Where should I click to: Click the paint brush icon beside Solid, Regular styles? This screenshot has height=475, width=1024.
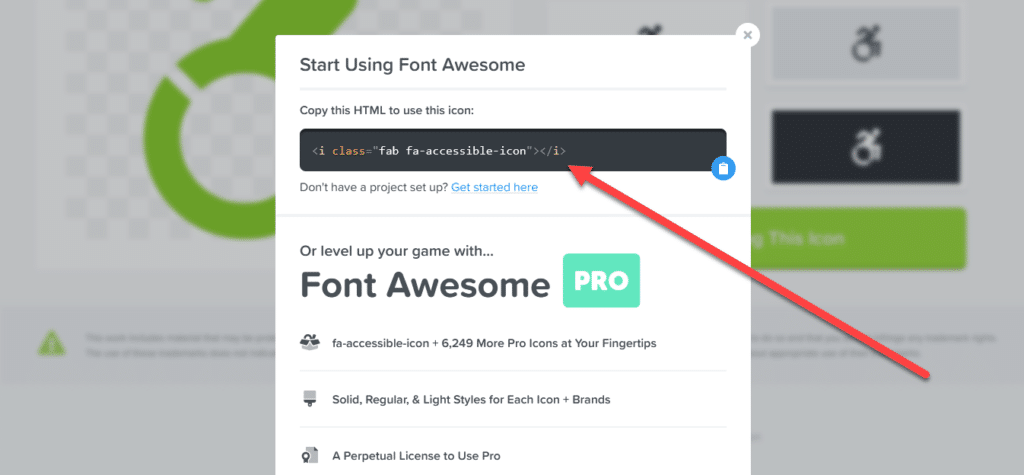click(x=309, y=399)
